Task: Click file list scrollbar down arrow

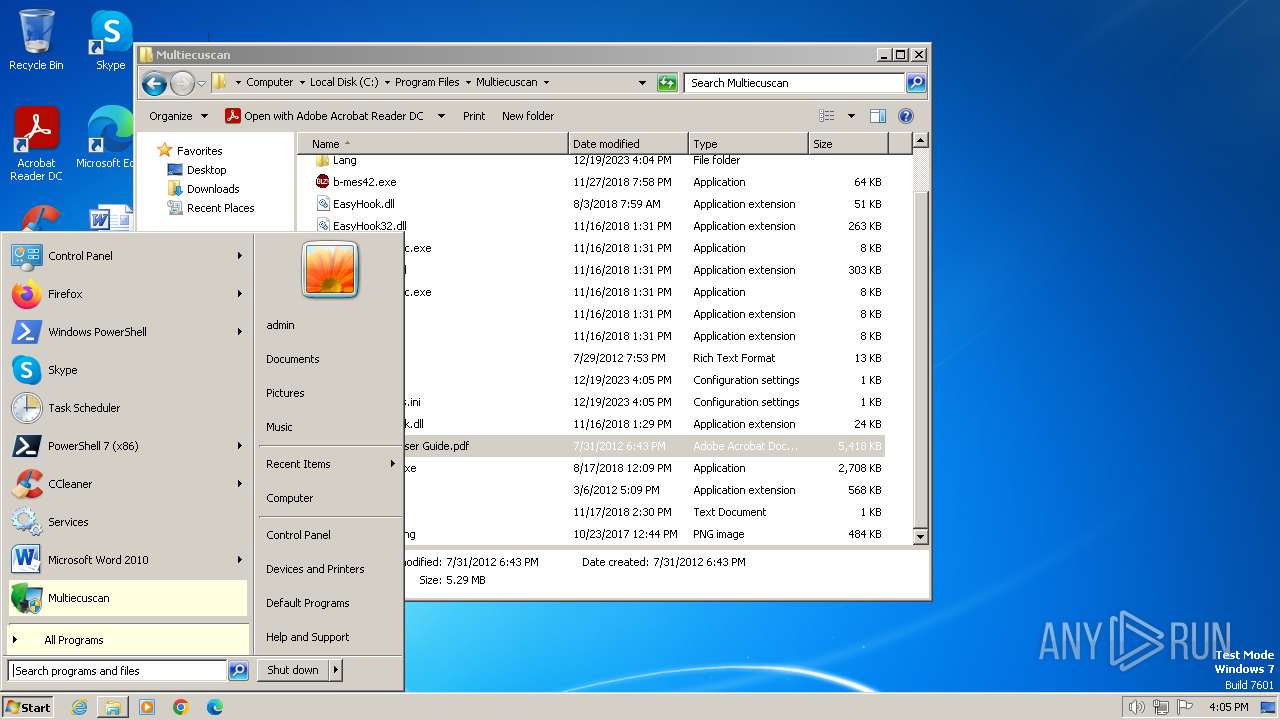Action: tap(921, 537)
